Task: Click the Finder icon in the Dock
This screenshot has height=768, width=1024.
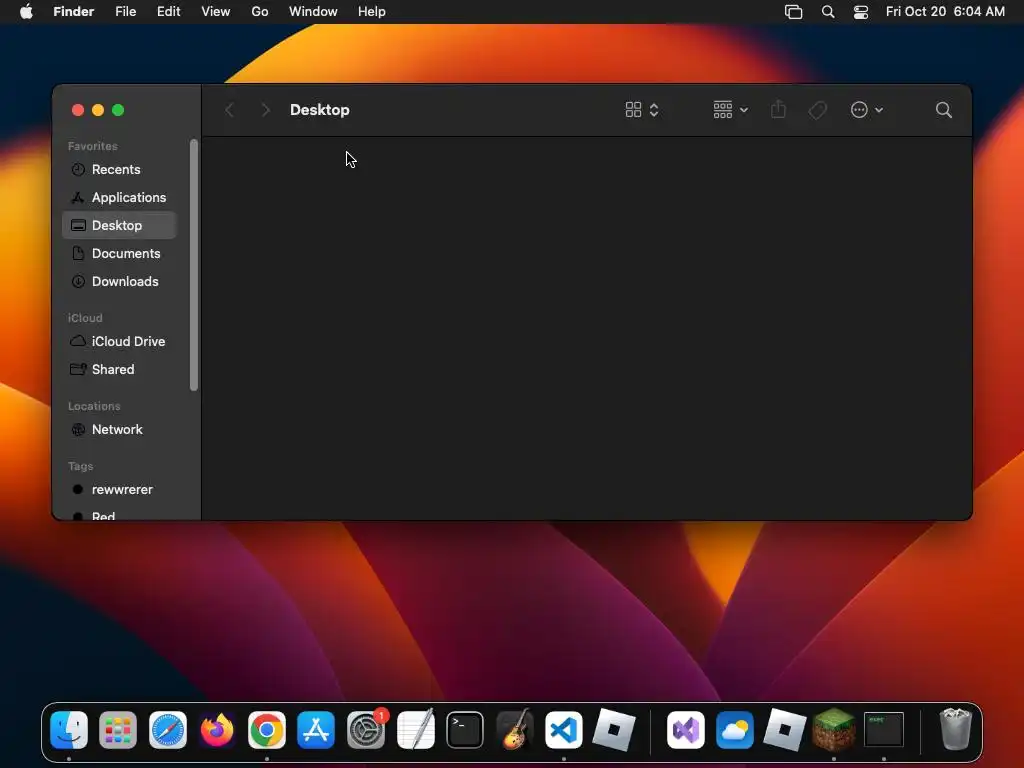Action: coord(69,729)
